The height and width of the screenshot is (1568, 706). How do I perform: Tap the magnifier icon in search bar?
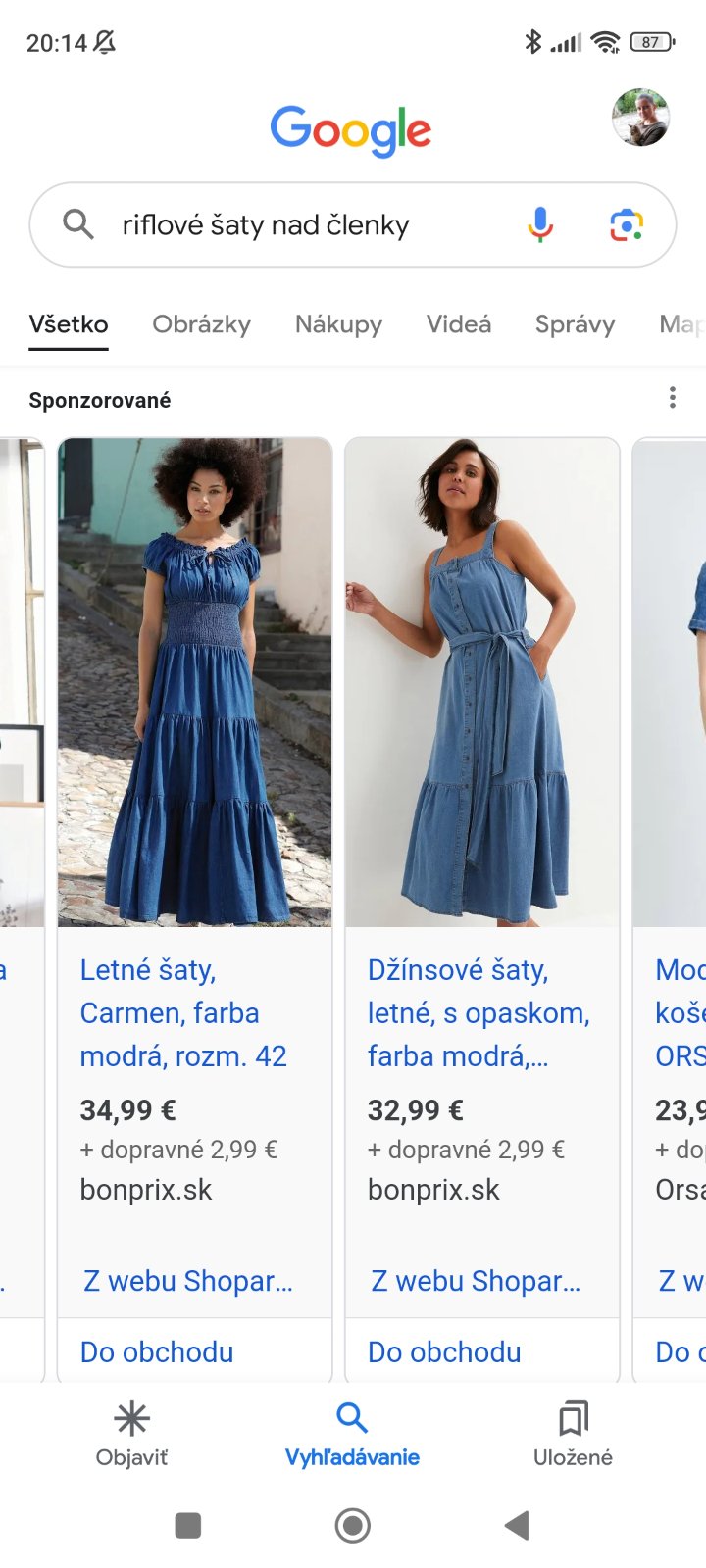tap(78, 224)
